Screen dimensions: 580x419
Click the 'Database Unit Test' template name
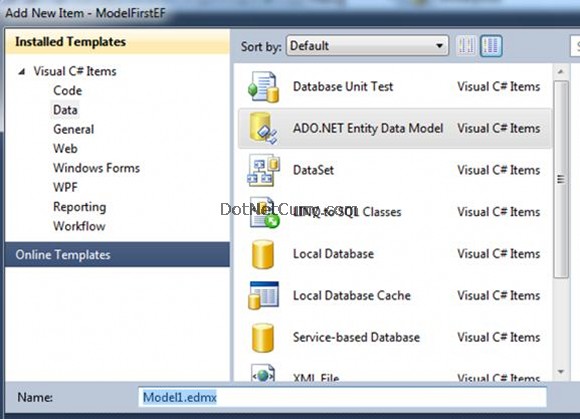point(343,87)
